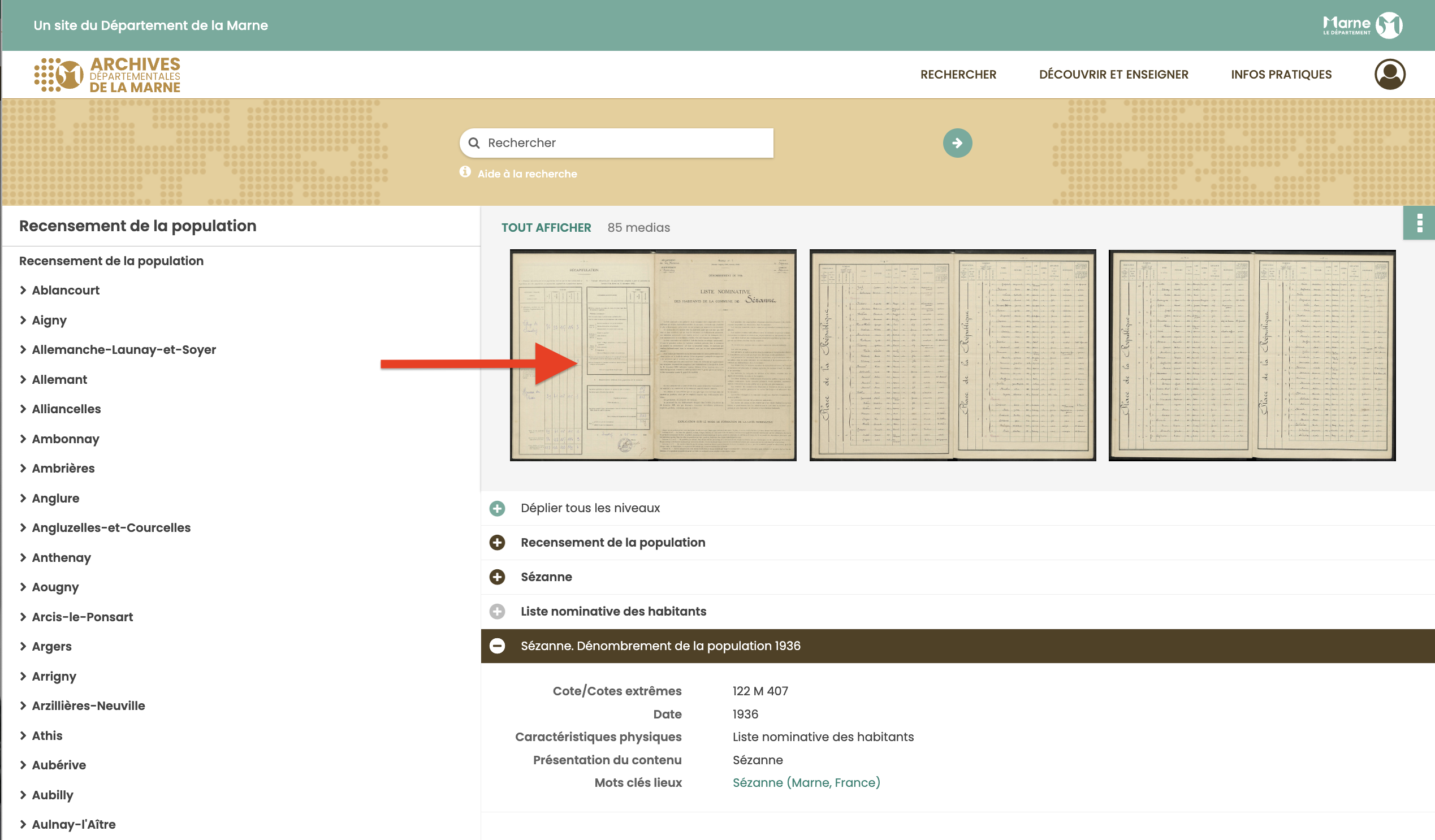Open the user account icon

click(x=1389, y=75)
